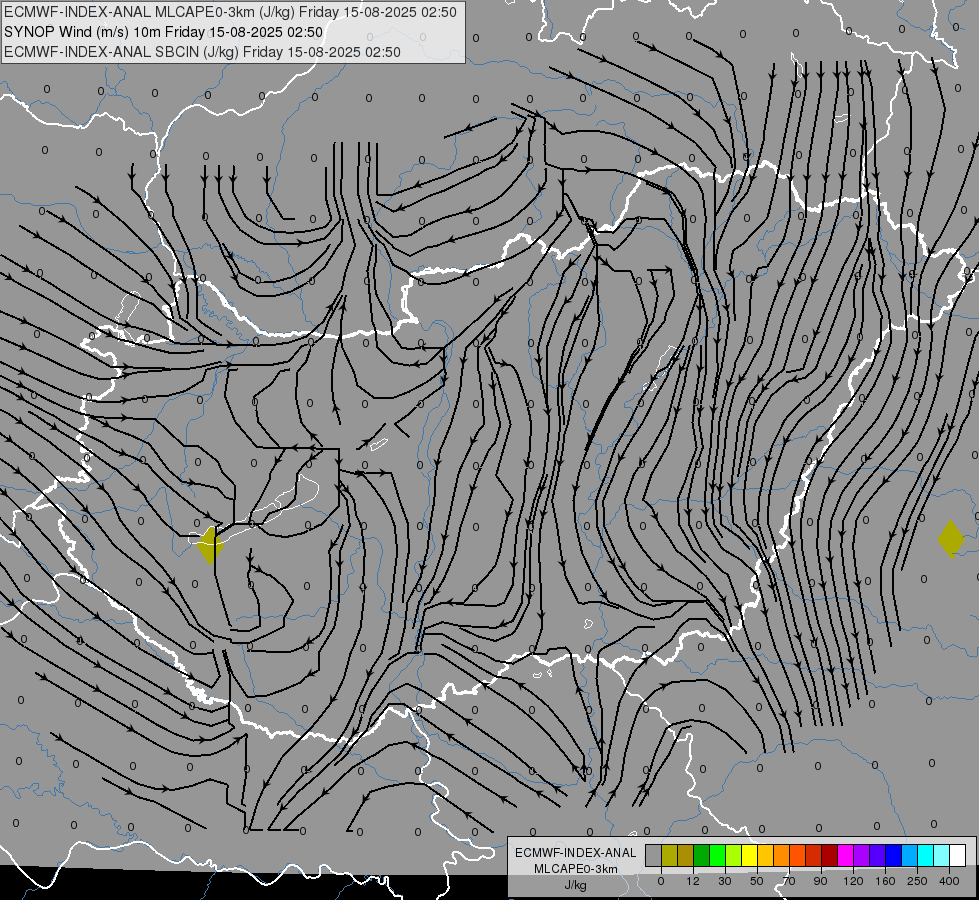Click the grey swatch in the MLCAPE legend
This screenshot has height=900, width=979.
654,855
